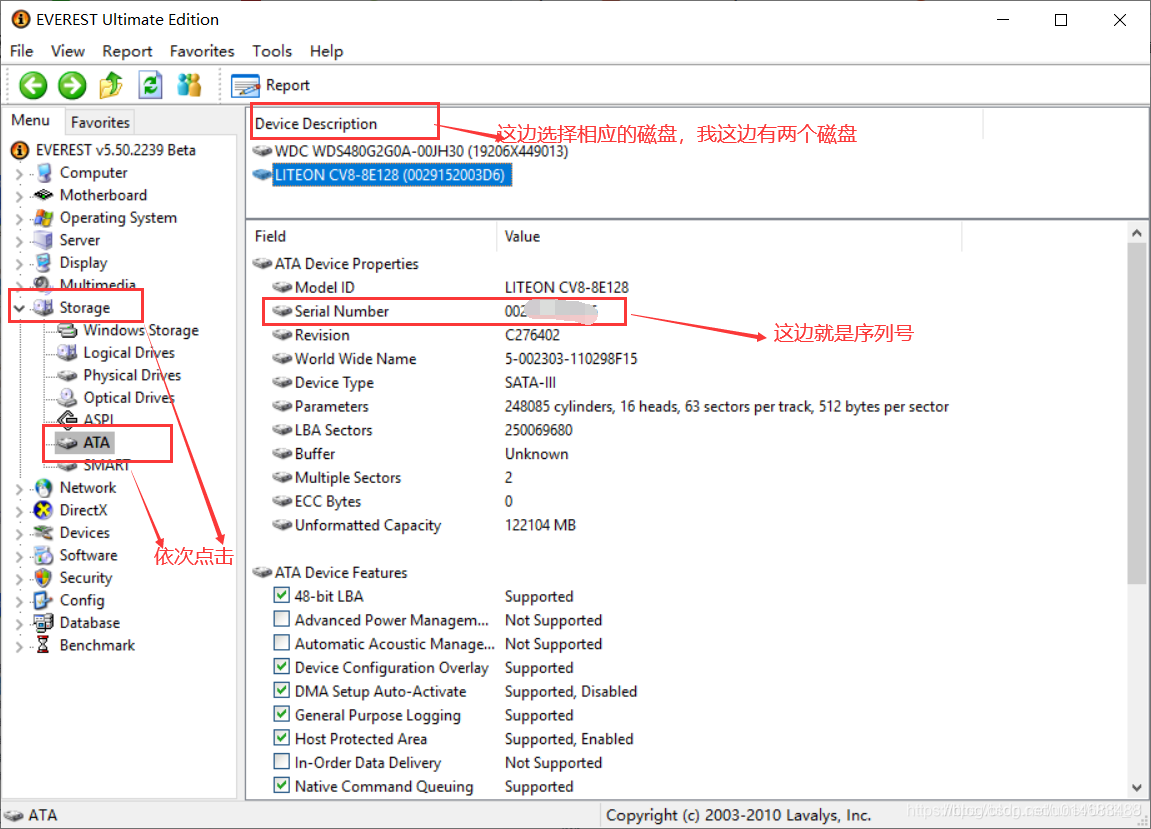The height and width of the screenshot is (829, 1151).
Task: Click the Display icon in tree
Action: [x=44, y=262]
